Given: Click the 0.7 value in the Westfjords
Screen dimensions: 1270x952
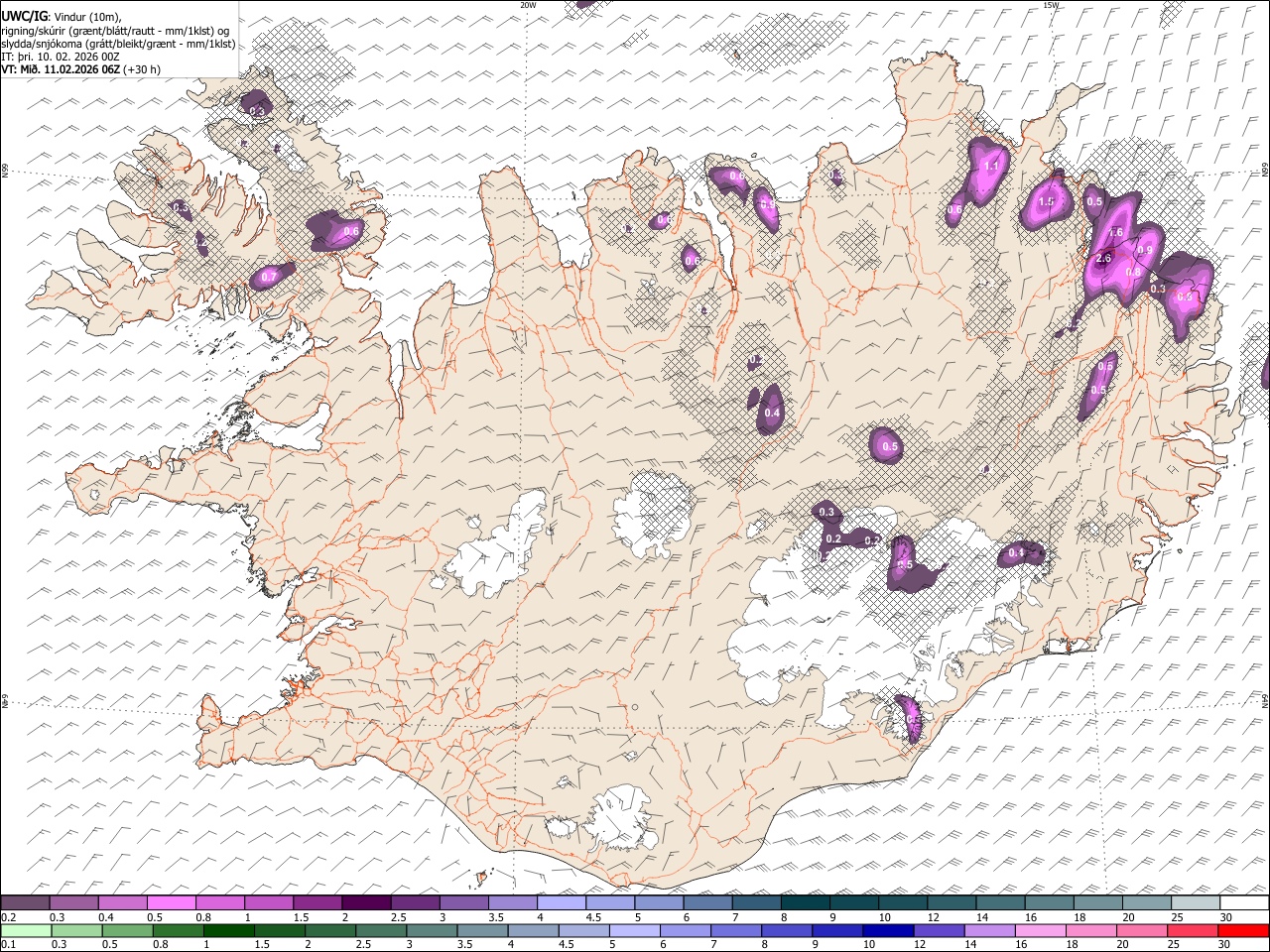Looking at the screenshot, I should pyautogui.click(x=269, y=278).
